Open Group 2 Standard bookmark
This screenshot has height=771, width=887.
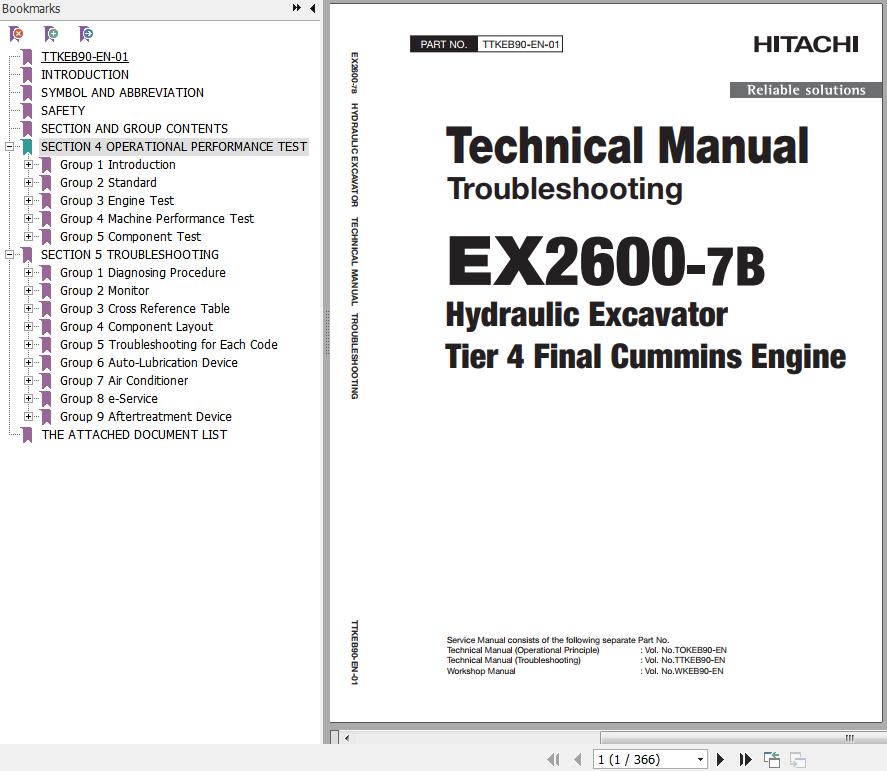click(x=108, y=183)
